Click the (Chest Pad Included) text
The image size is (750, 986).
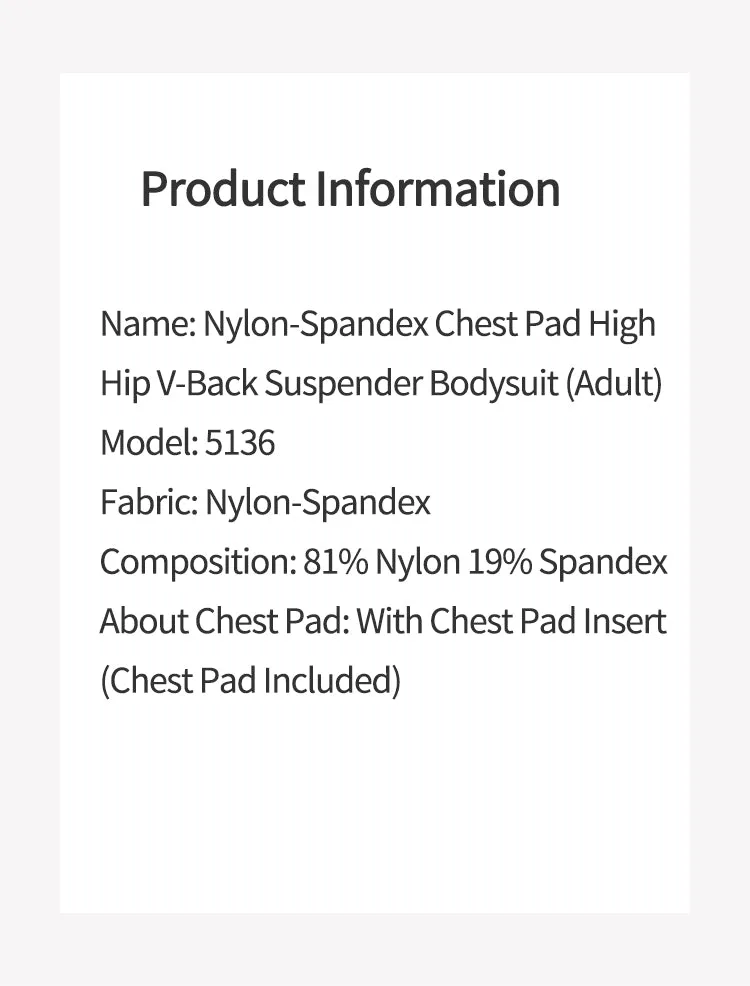tap(250, 681)
